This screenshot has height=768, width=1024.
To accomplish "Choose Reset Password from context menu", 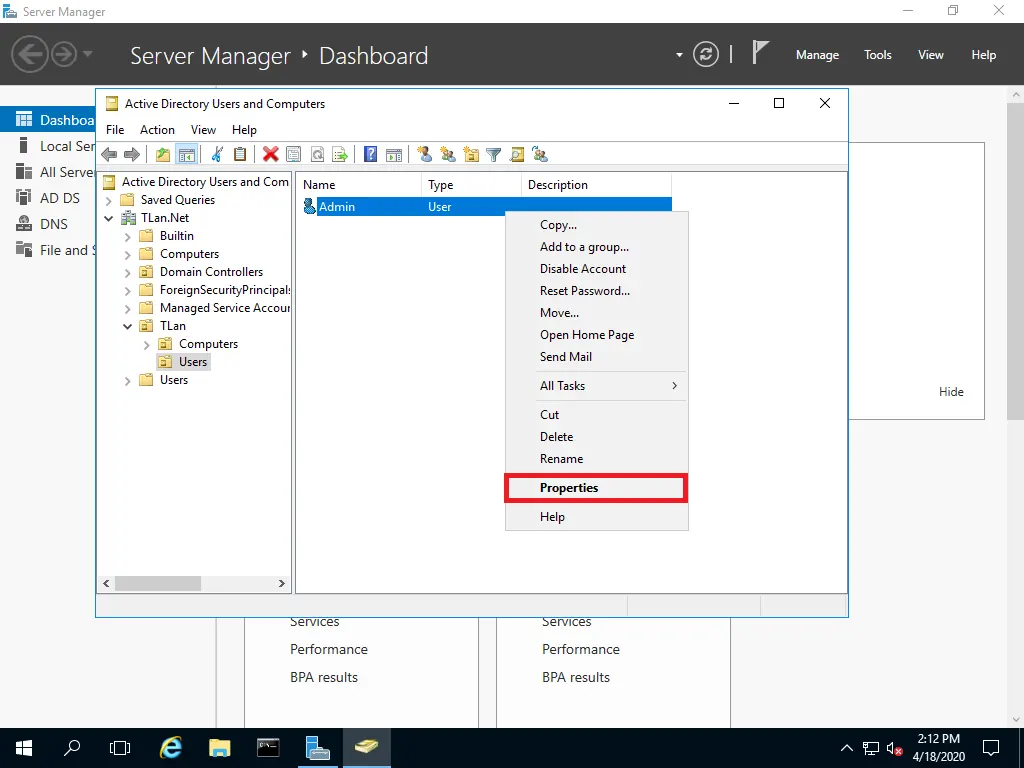I will pyautogui.click(x=596, y=291).
